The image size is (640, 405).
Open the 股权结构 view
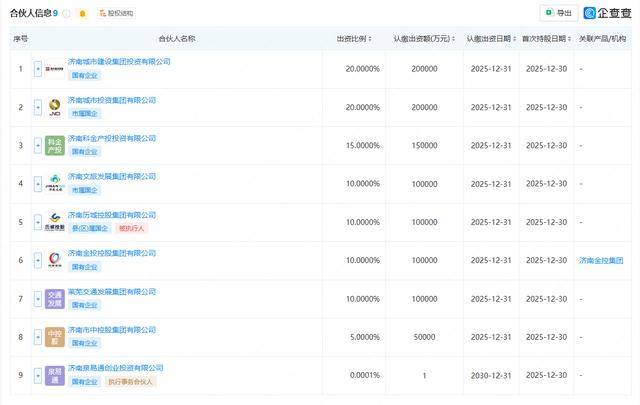click(116, 14)
